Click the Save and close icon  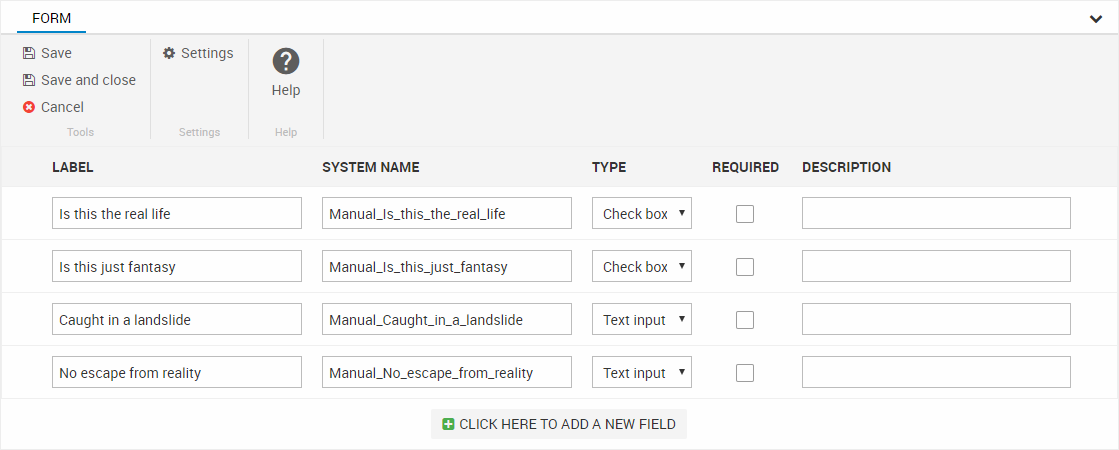pyautogui.click(x=29, y=80)
